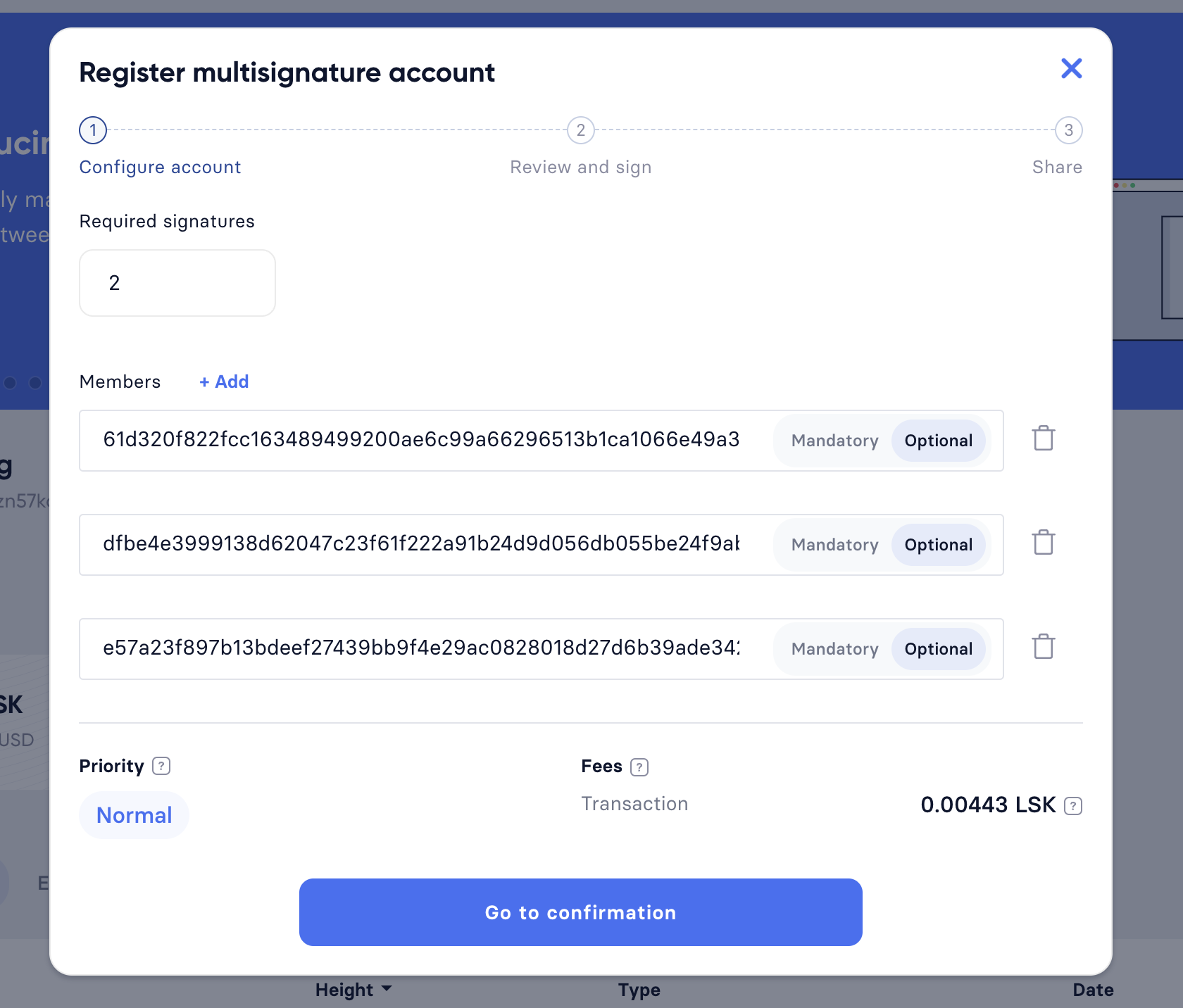The height and width of the screenshot is (1008, 1183).
Task: Open the Normal priority selector
Action: pyautogui.click(x=134, y=814)
